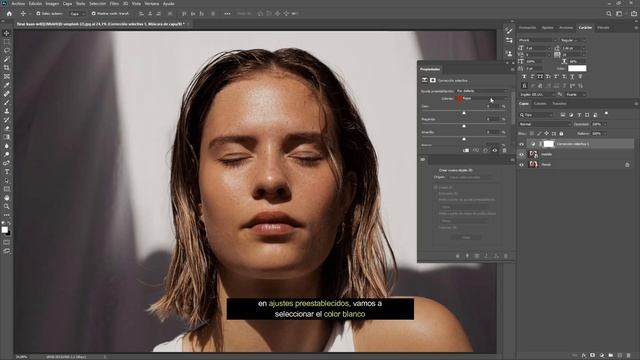The width and height of the screenshot is (640, 360).
Task: Hide the Fondo layer
Action: point(521,164)
